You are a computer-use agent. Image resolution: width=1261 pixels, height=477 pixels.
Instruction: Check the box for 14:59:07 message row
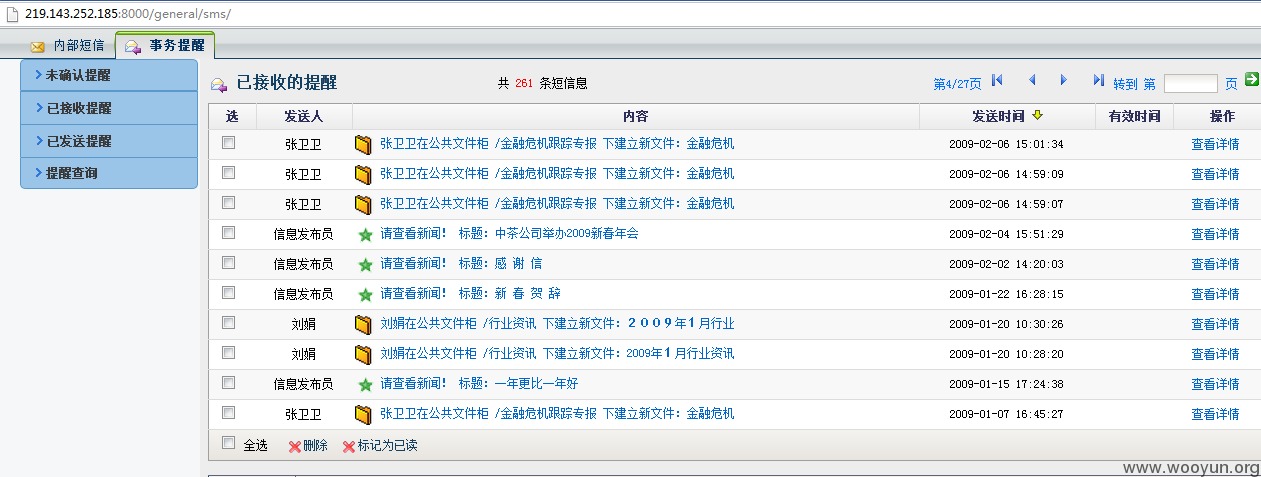coord(229,203)
